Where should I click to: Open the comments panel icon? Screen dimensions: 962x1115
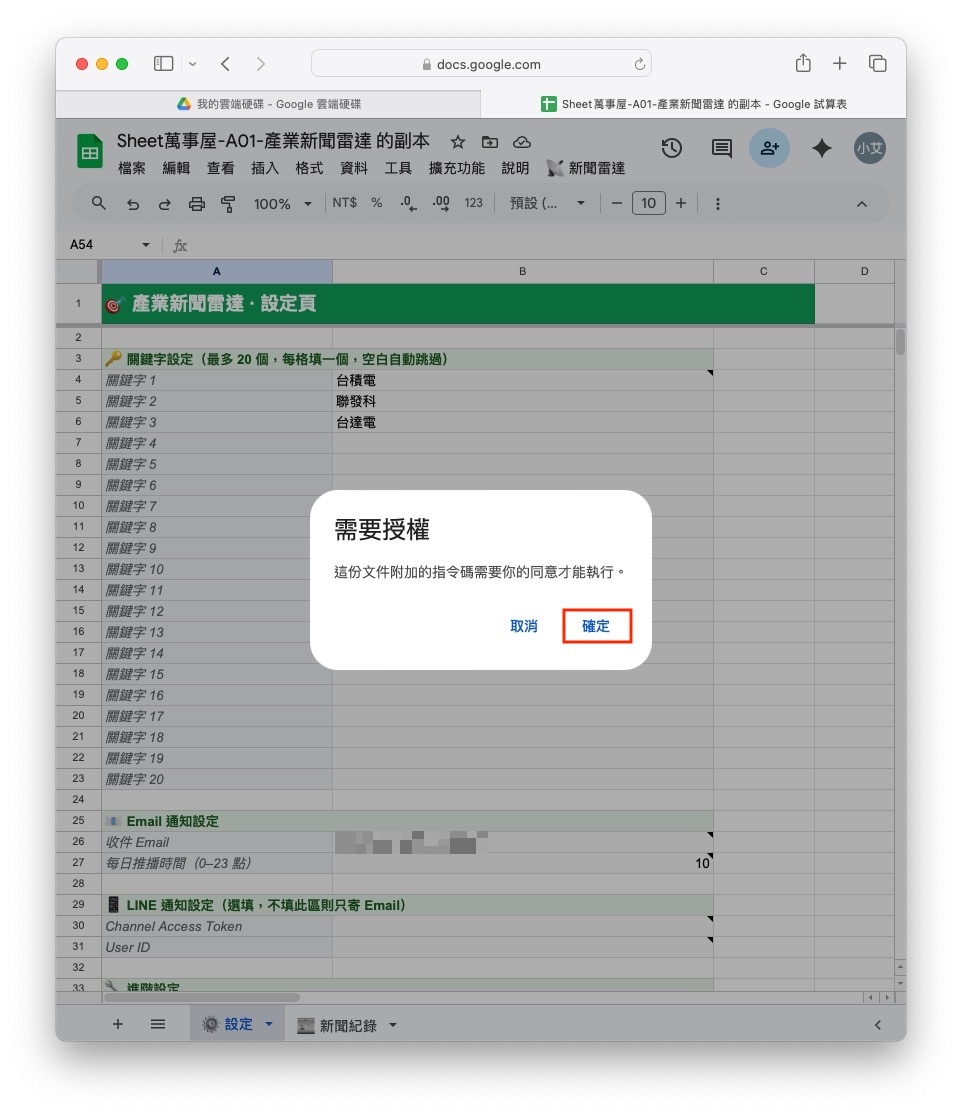pyautogui.click(x=722, y=148)
